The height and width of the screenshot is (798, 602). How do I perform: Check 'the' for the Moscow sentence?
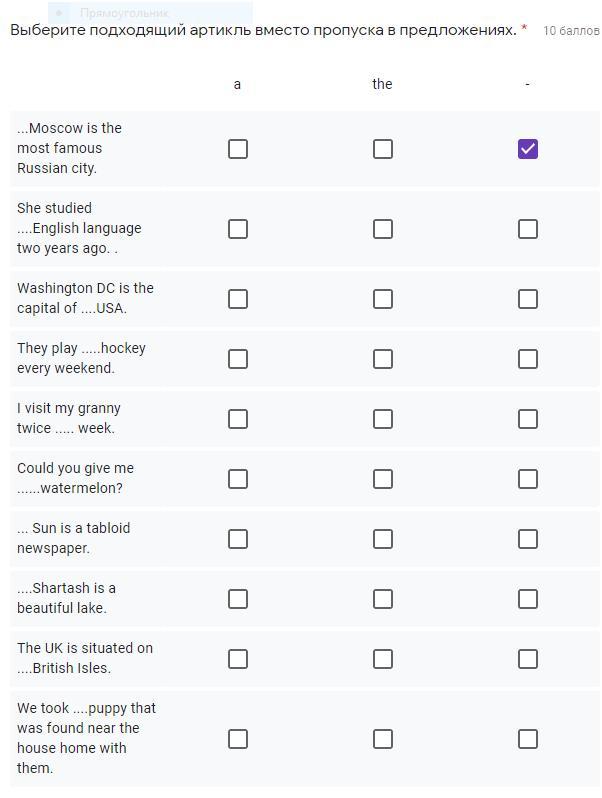[383, 149]
